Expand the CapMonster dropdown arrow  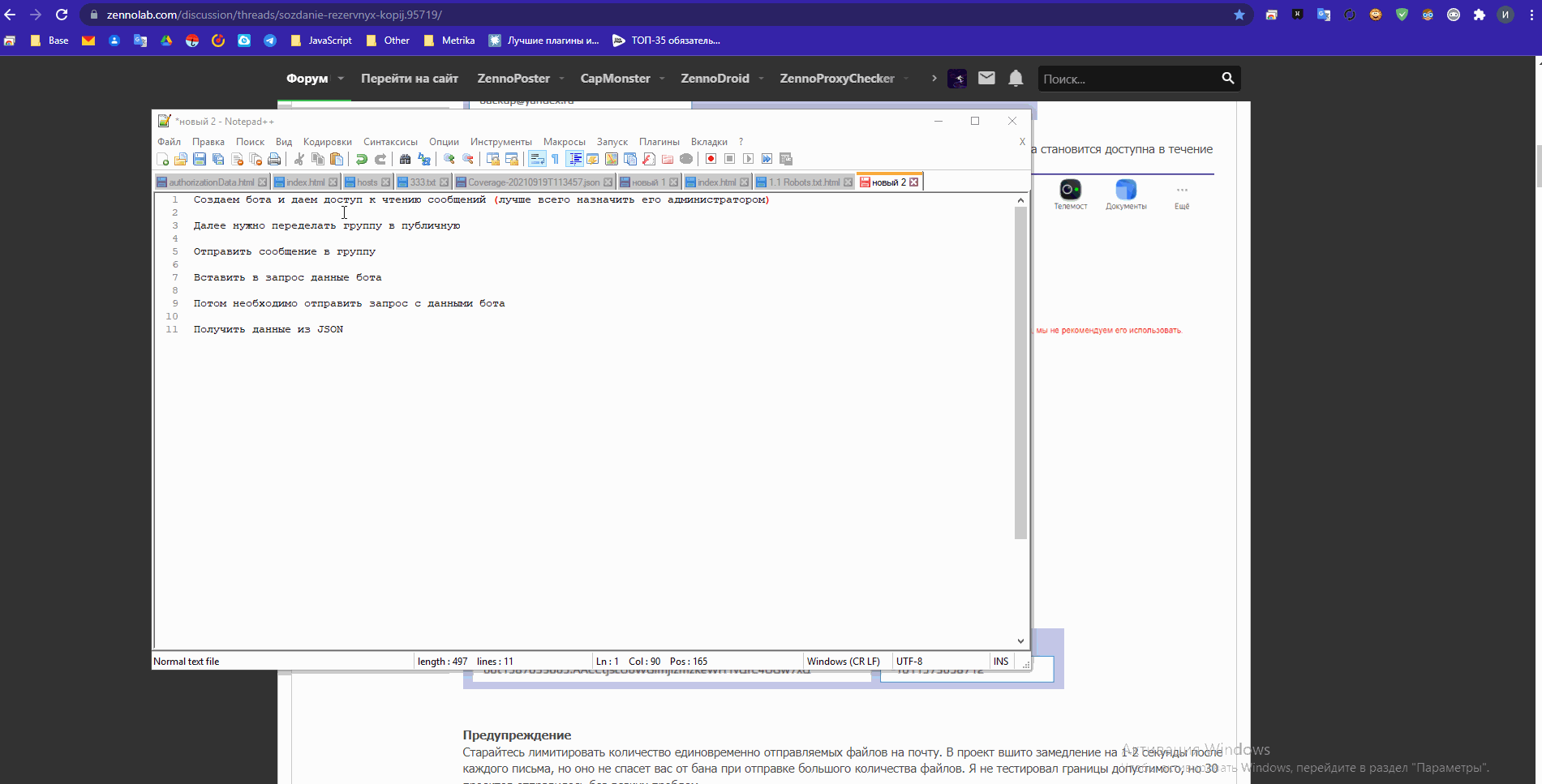click(x=662, y=79)
